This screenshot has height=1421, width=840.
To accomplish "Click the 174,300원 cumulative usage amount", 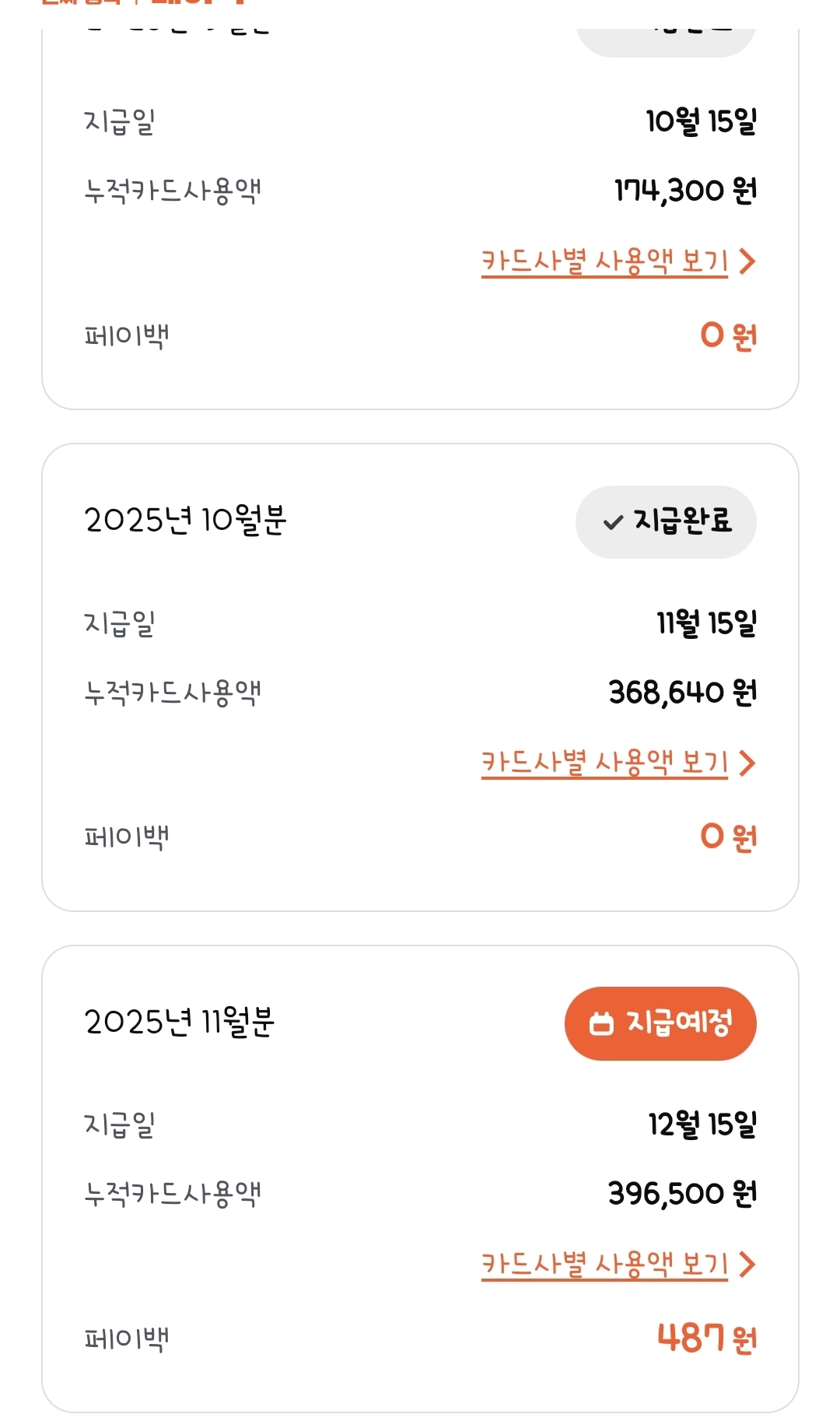I will [x=685, y=190].
